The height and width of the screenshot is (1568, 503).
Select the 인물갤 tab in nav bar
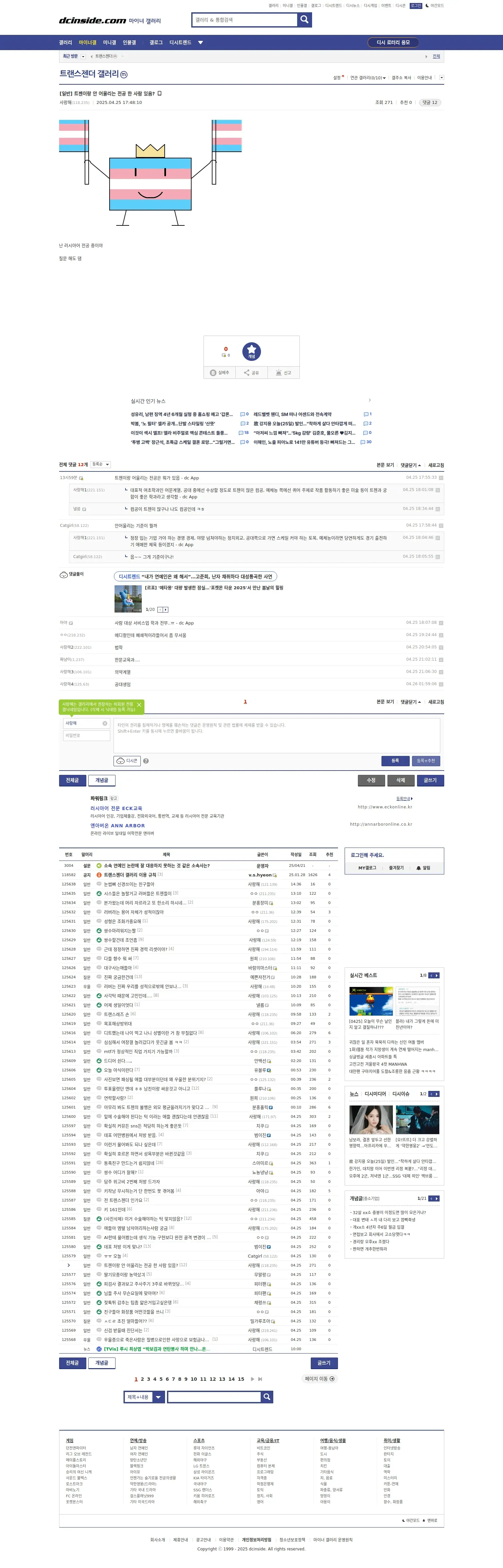coord(130,42)
